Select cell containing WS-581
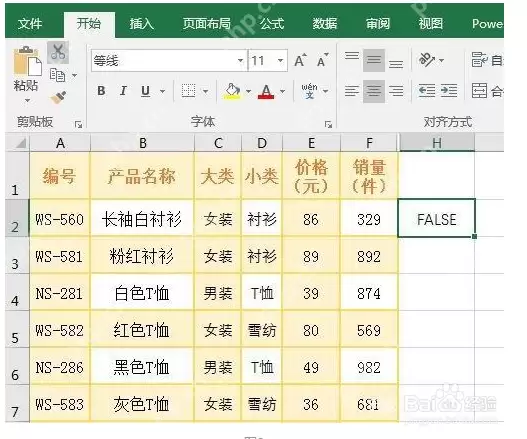 pyautogui.click(x=59, y=256)
